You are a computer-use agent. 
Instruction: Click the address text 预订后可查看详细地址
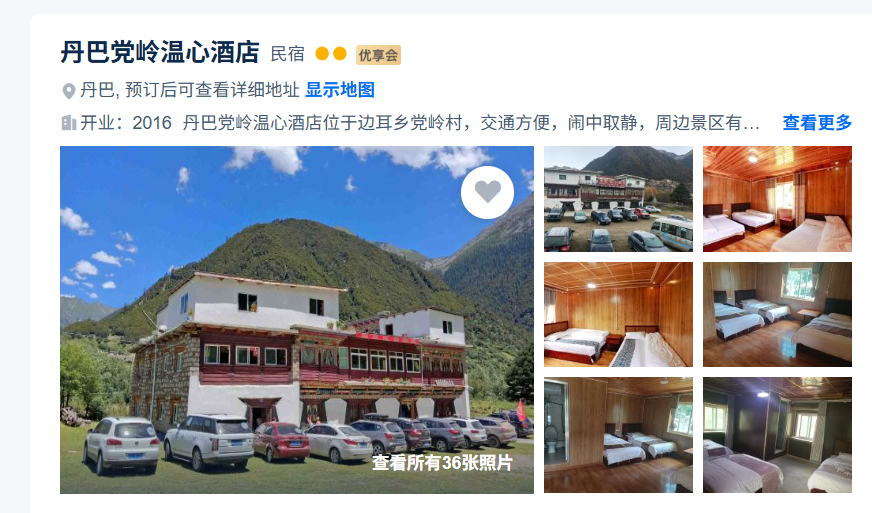(212, 90)
